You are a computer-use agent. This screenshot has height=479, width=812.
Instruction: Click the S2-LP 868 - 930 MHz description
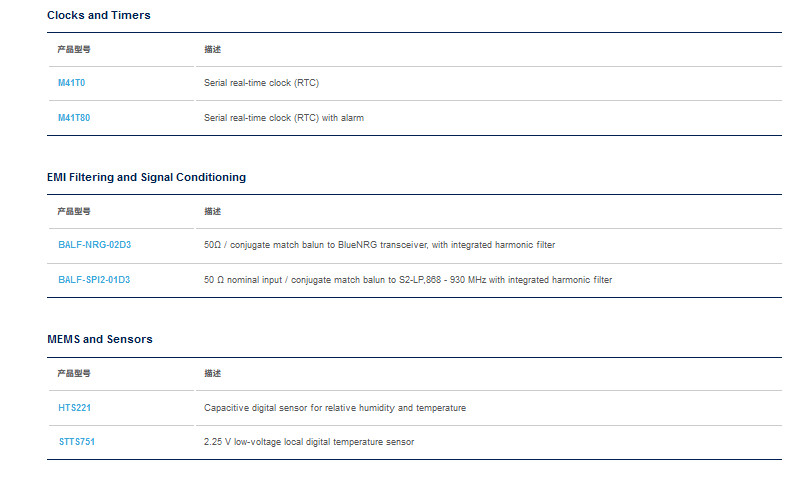pyautogui.click(x=408, y=280)
